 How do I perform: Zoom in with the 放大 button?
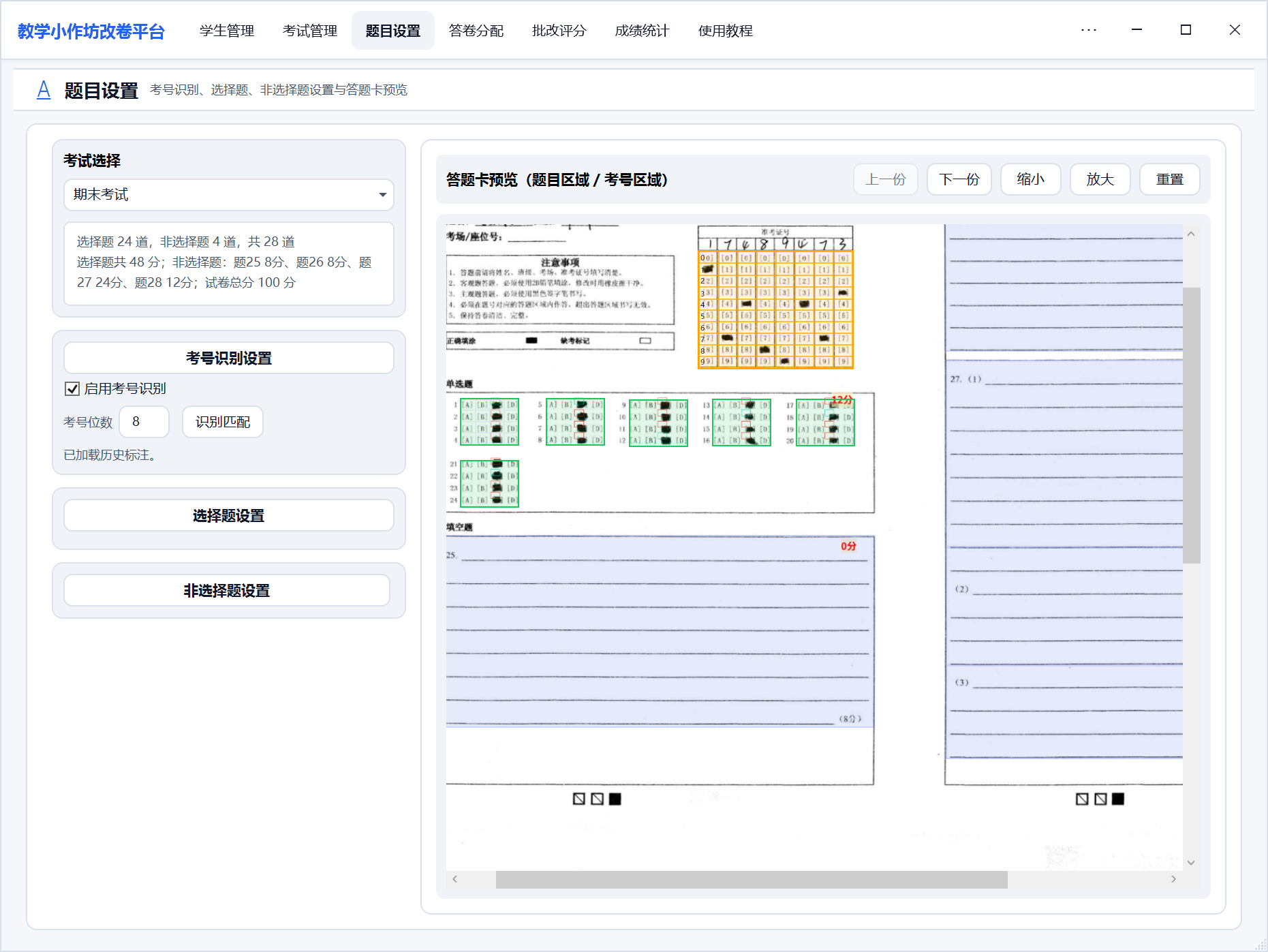coord(1100,179)
